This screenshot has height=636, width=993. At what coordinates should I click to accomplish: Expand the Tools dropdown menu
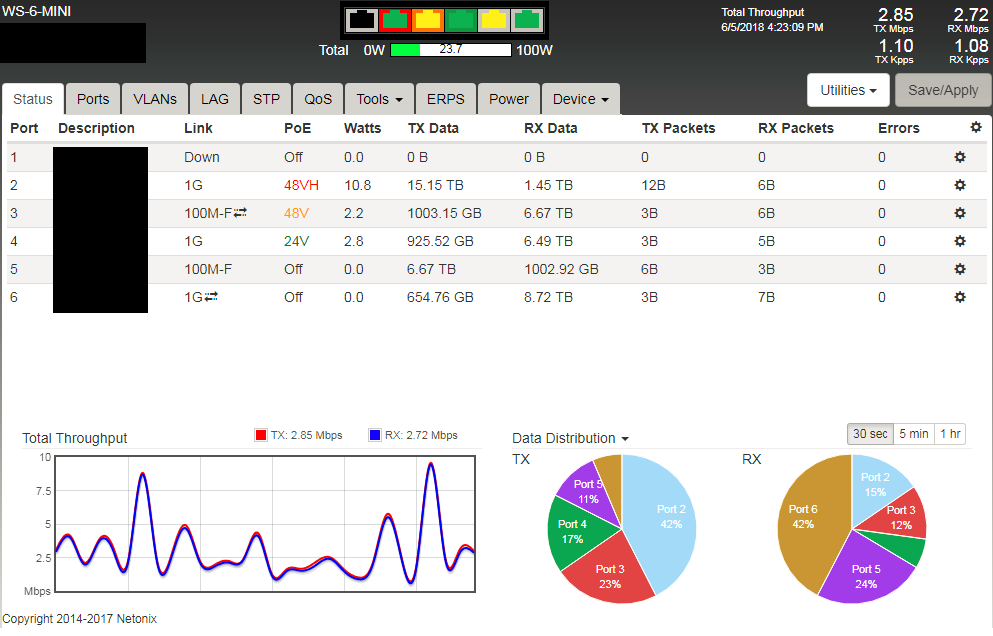379,99
